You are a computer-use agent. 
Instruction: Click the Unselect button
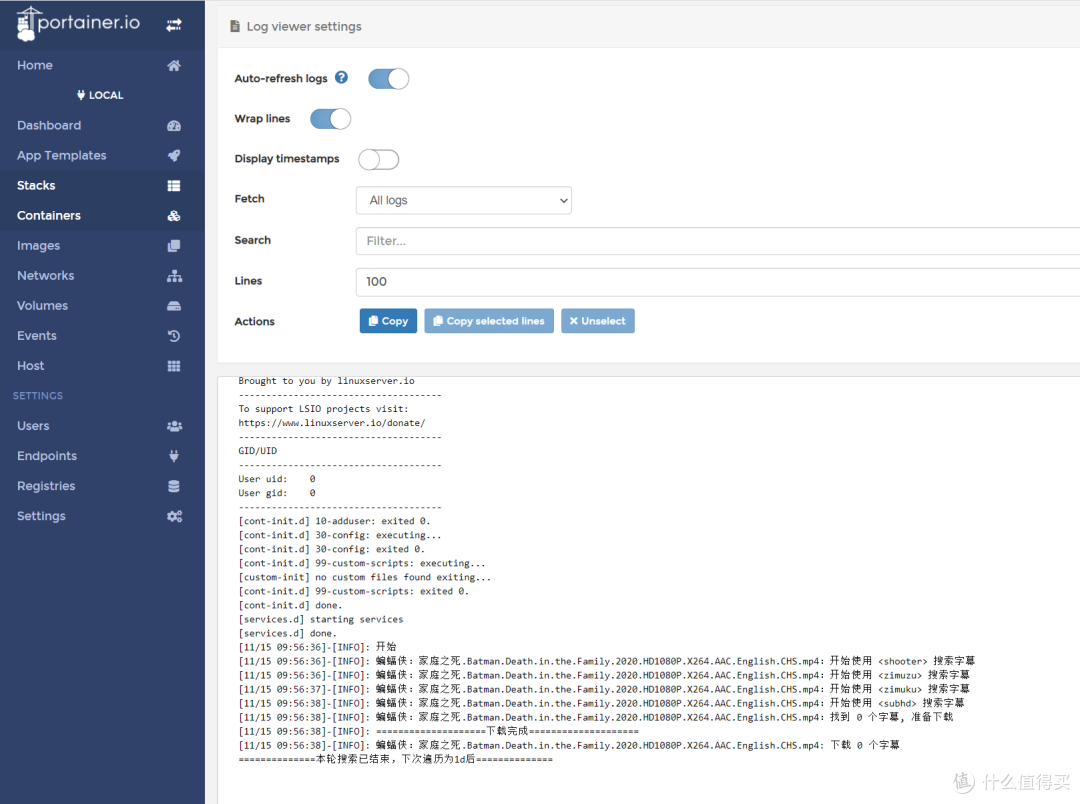point(598,321)
